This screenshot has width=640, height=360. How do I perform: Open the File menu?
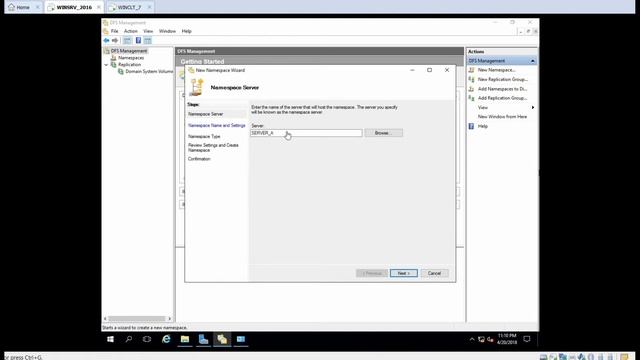pos(114,31)
